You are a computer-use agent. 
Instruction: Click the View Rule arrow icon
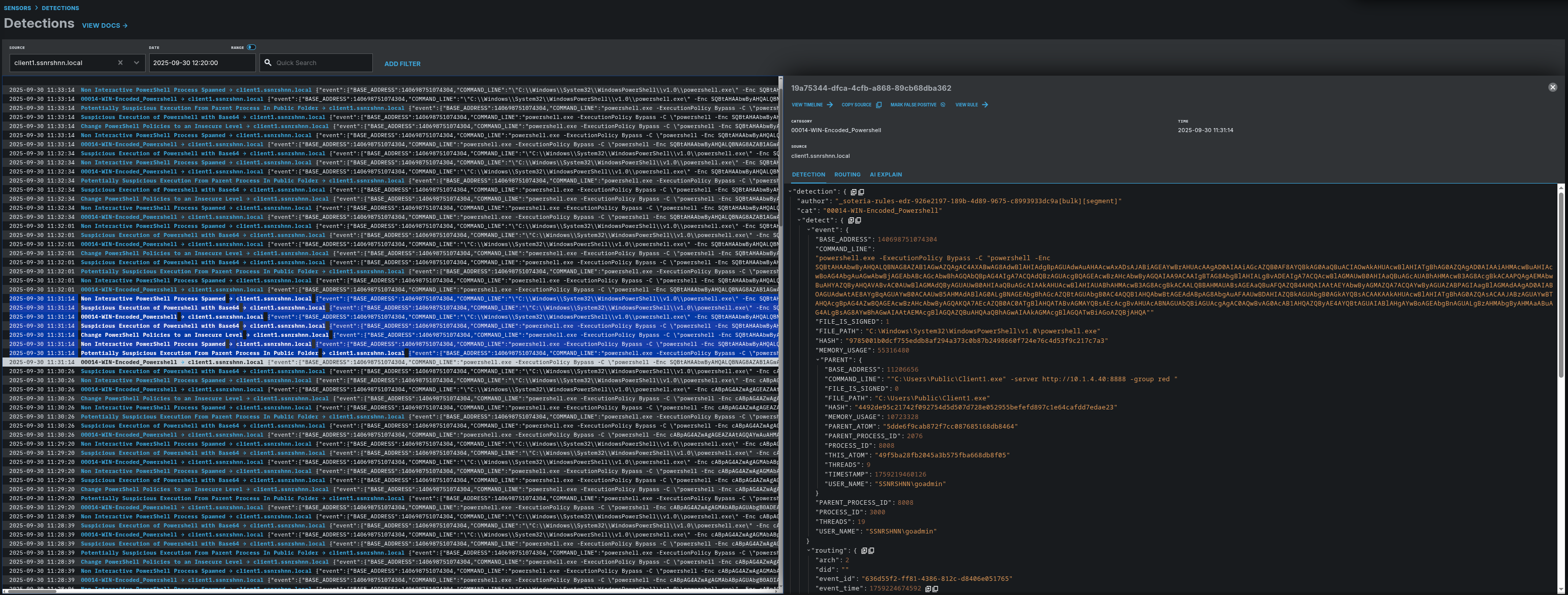985,105
